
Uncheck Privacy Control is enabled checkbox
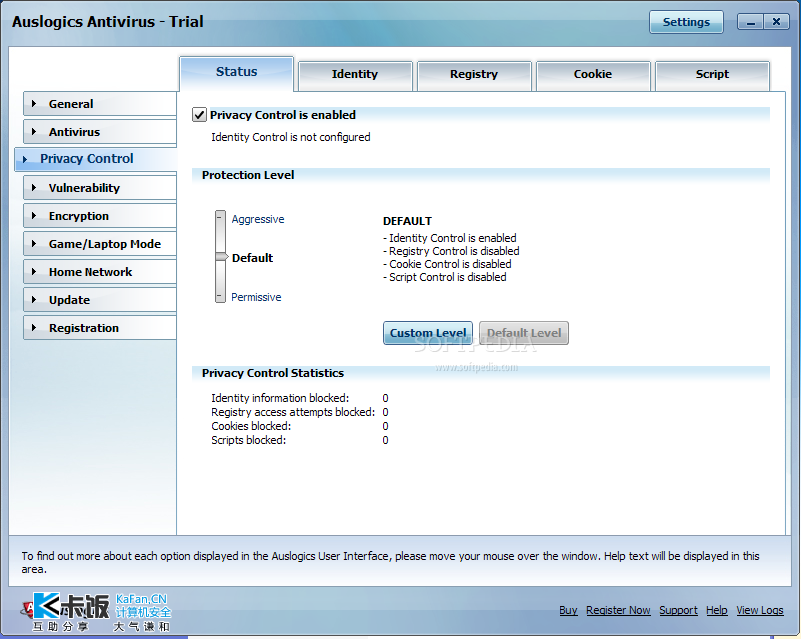click(x=199, y=115)
